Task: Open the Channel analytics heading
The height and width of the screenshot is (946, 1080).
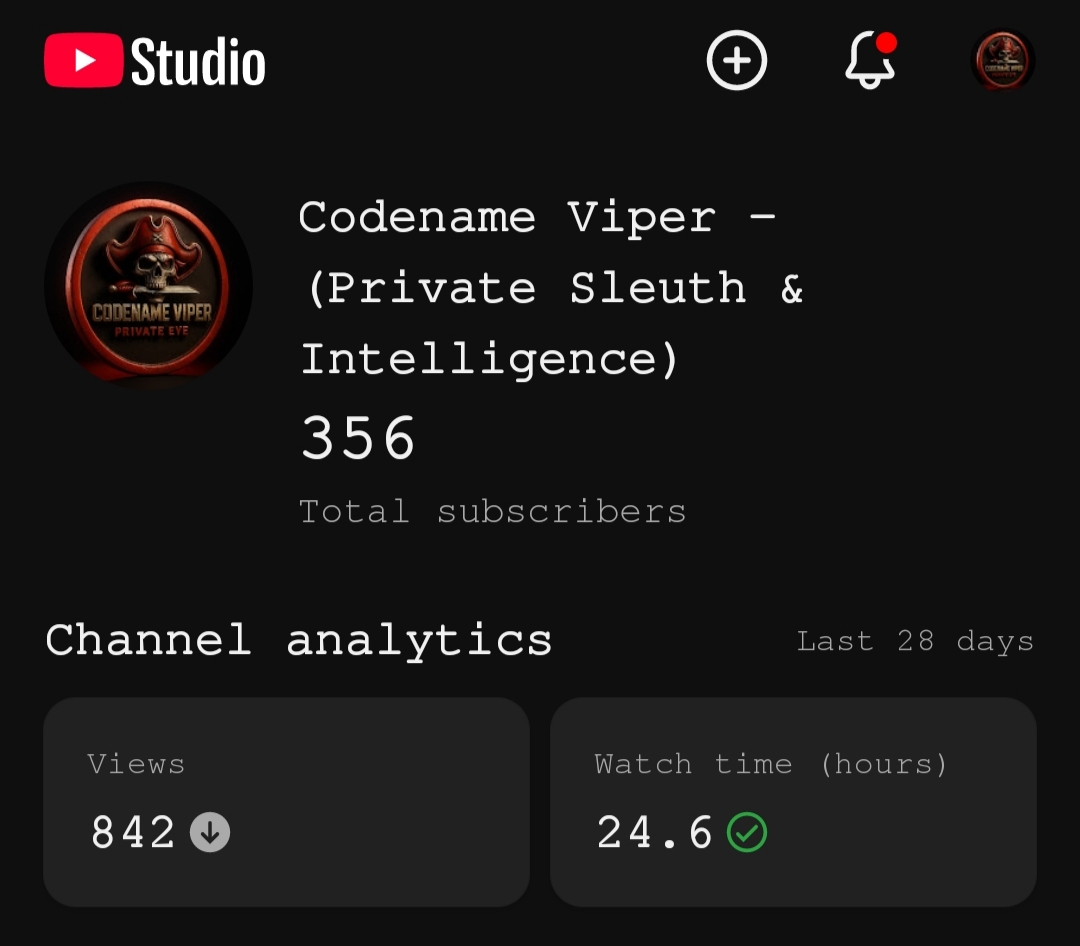Action: tap(298, 640)
